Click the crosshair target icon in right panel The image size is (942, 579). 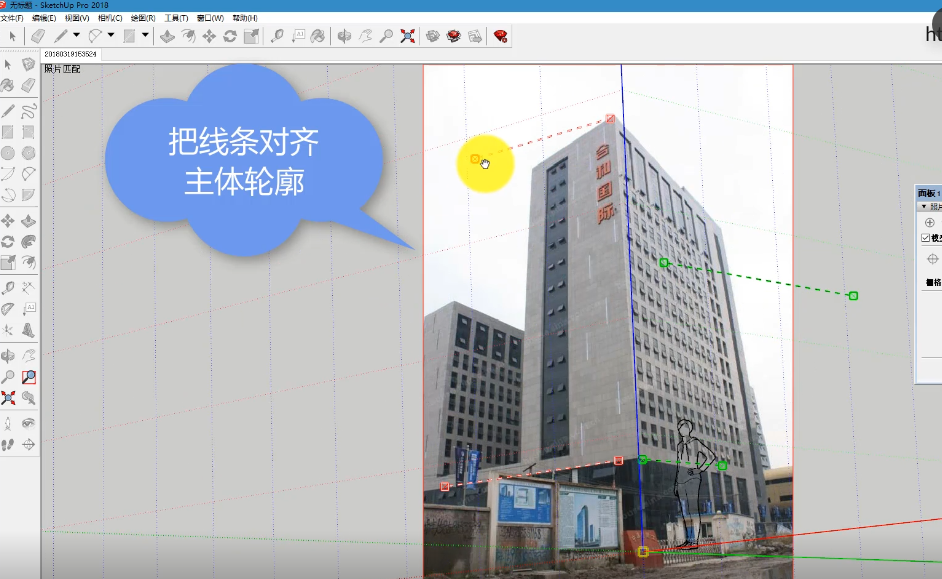932,259
